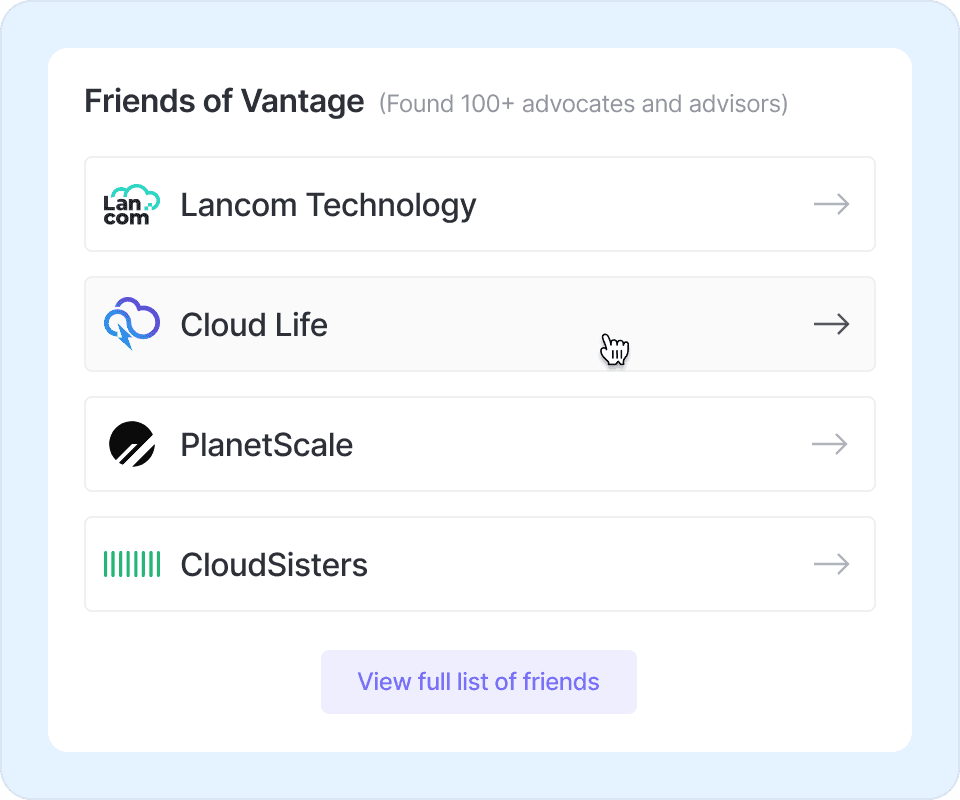Click the Cloud Life lightning cloud logo
Viewport: 960px width, 800px height.
pos(132,324)
